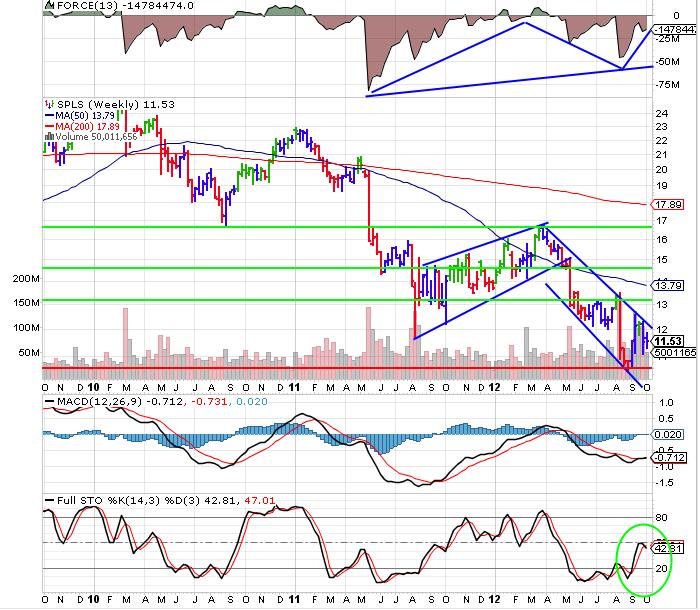The image size is (700, 610).
Task: Select the MA(50) 13.79 legend entry
Action: (86, 116)
